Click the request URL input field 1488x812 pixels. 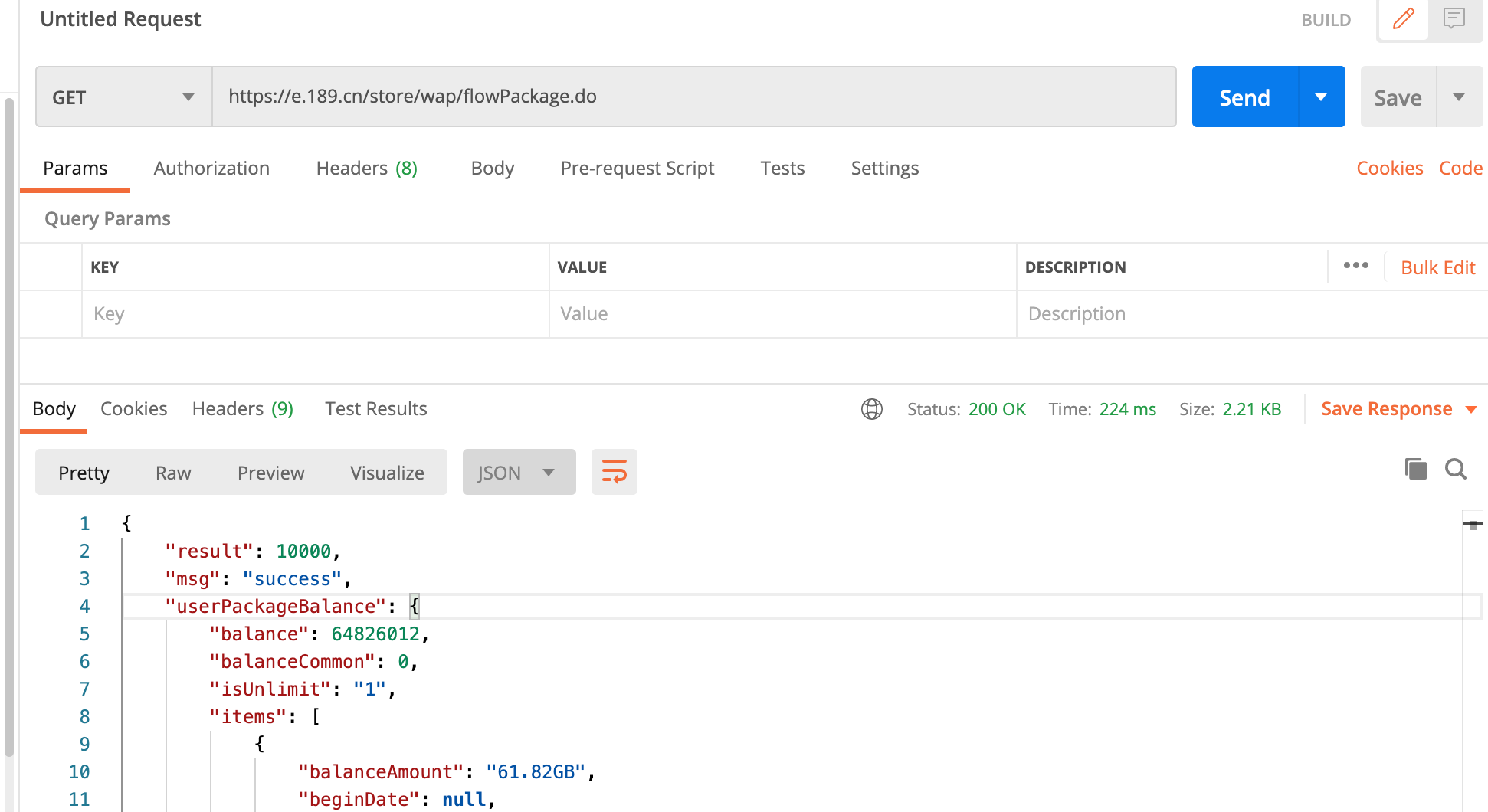coord(694,97)
